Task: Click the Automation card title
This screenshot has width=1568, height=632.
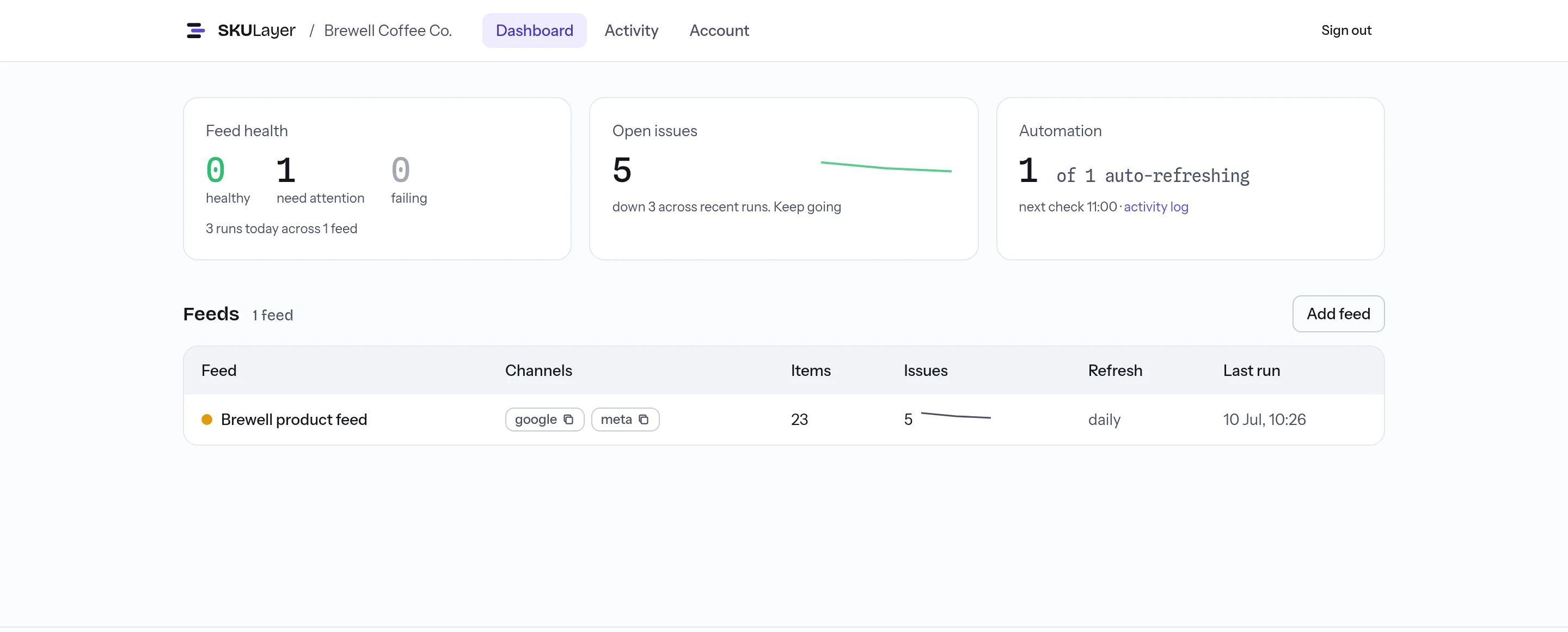Action: coord(1059,131)
